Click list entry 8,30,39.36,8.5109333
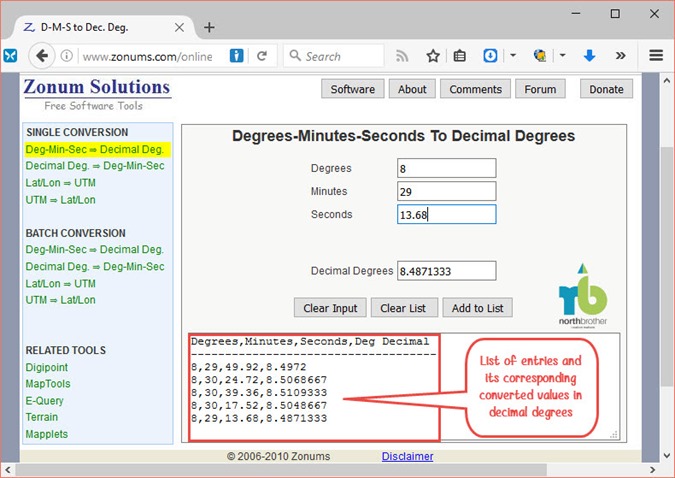Image resolution: width=675 pixels, height=478 pixels. [x=259, y=393]
